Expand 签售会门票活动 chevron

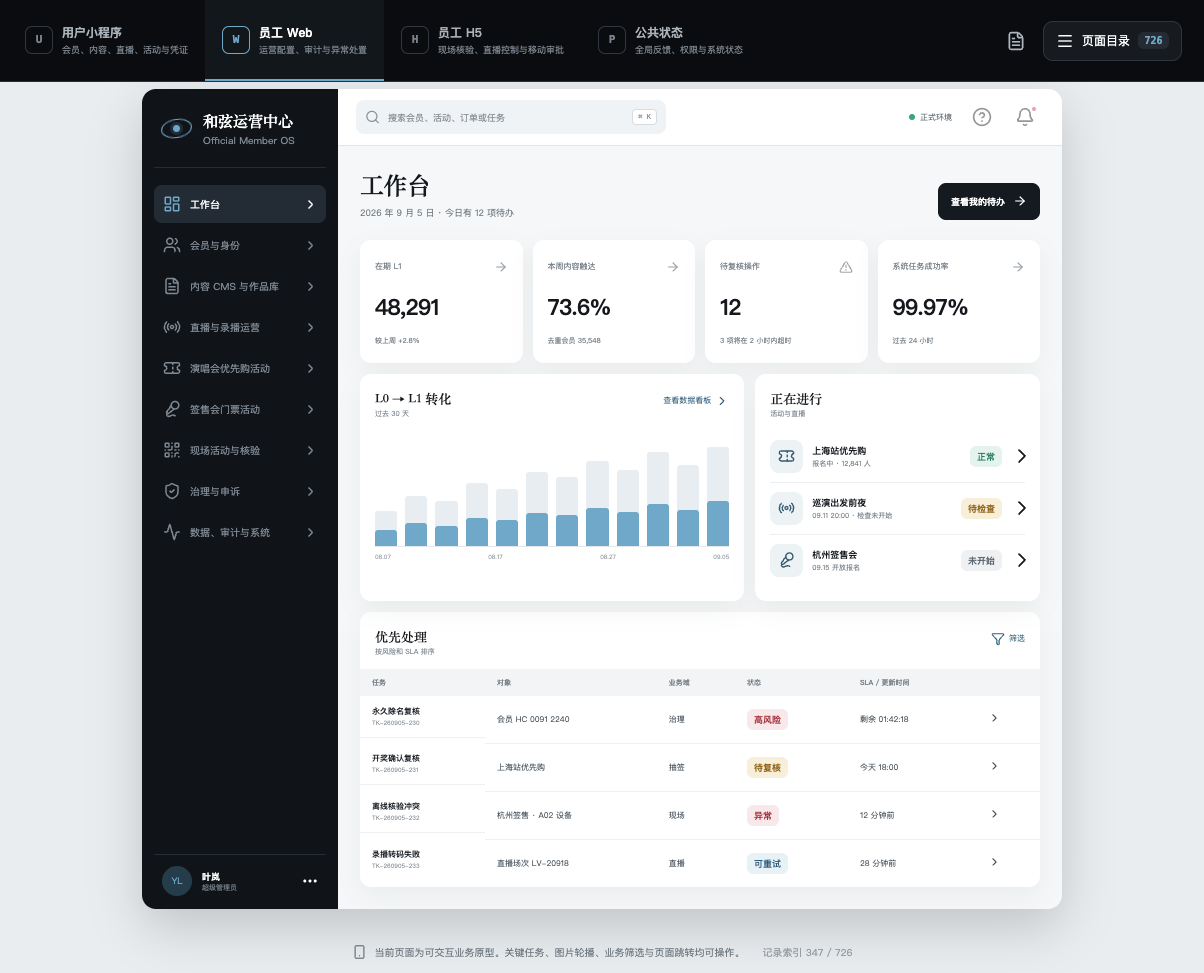(310, 409)
